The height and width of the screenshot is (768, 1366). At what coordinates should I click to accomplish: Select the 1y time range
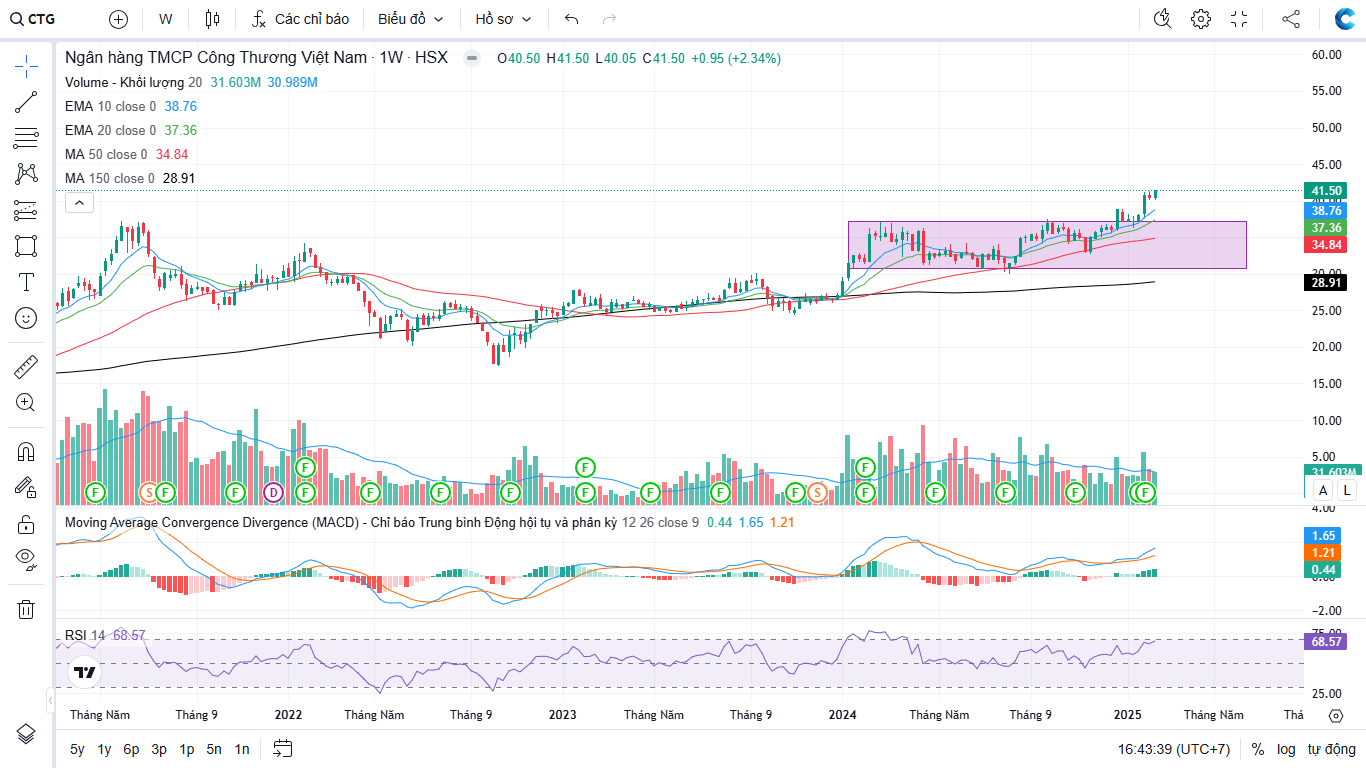point(104,749)
